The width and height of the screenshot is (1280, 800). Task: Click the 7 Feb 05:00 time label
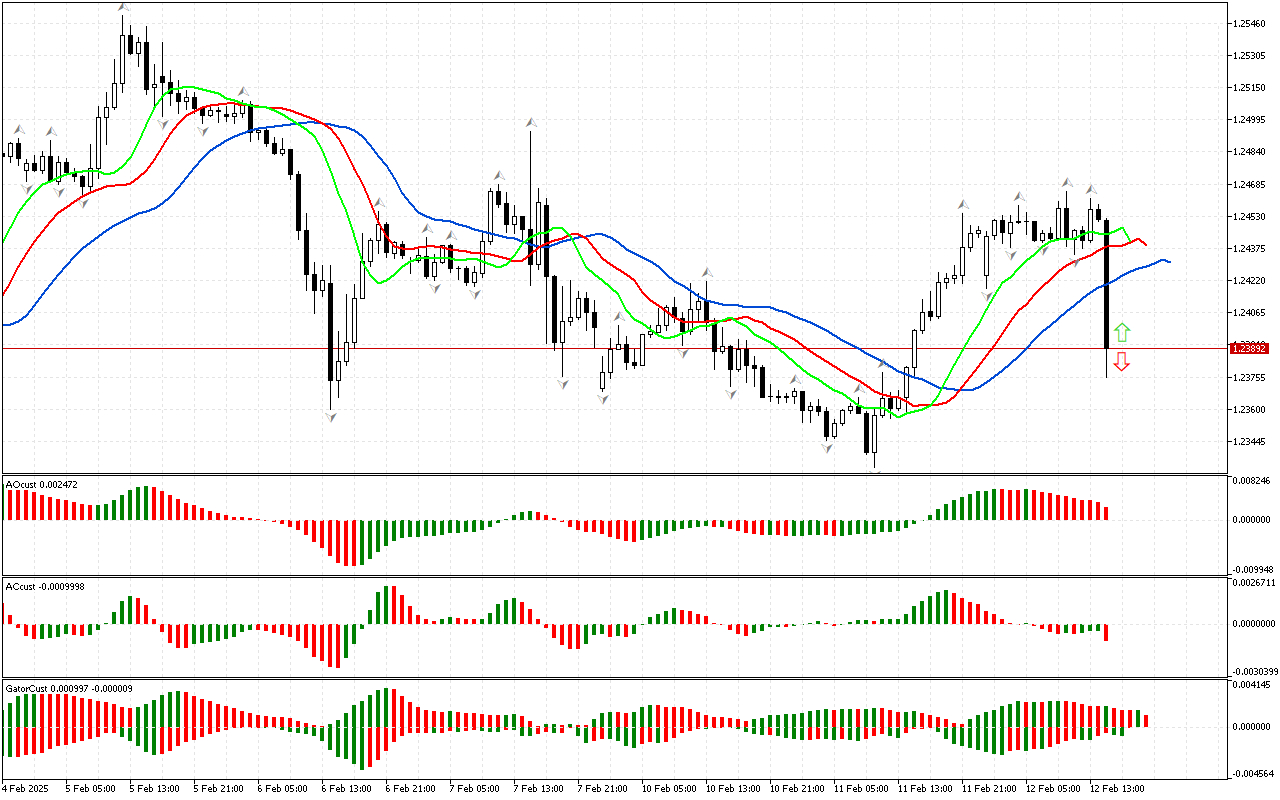pos(475,788)
